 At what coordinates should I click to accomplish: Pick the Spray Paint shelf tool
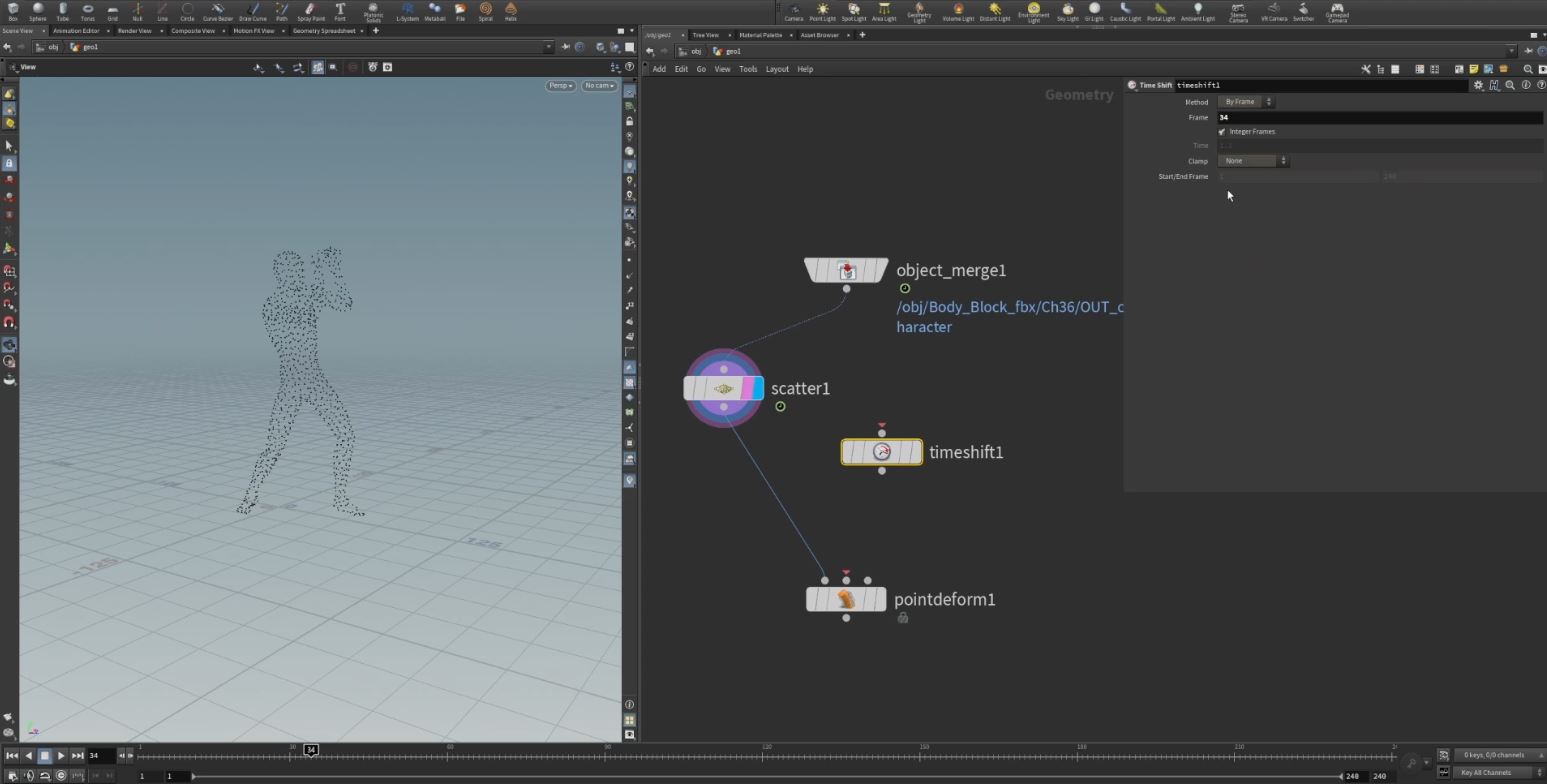click(310, 12)
